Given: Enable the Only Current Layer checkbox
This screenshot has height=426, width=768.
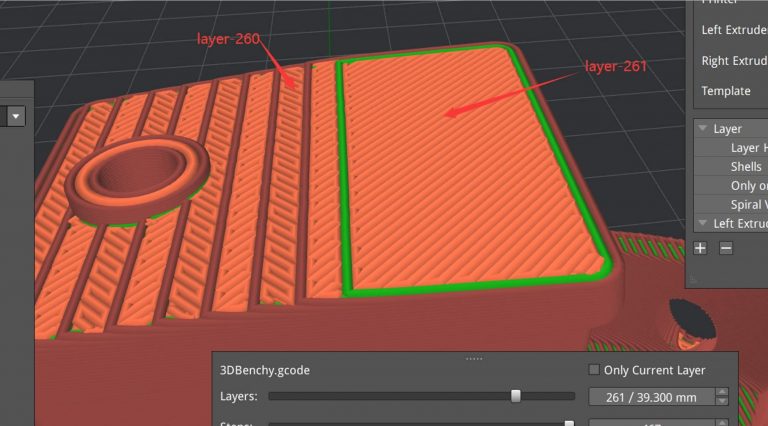Looking at the screenshot, I should click(594, 370).
